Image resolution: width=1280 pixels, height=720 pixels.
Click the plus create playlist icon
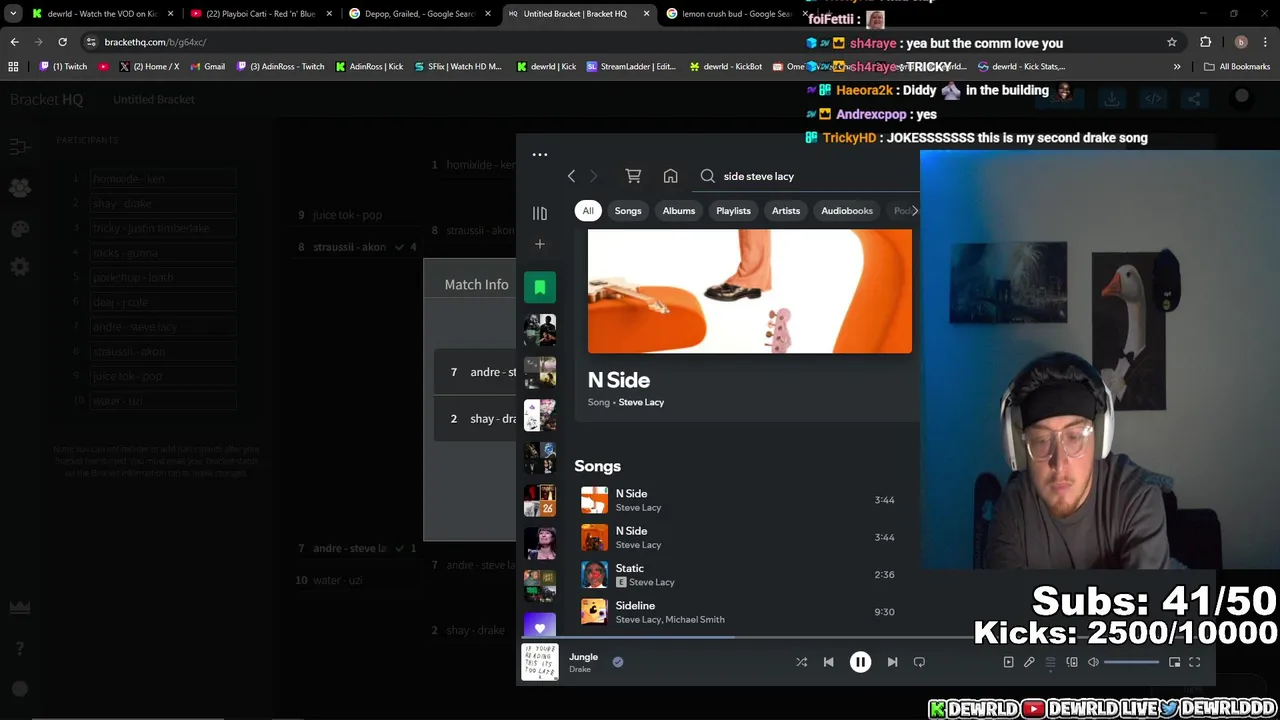tap(540, 244)
